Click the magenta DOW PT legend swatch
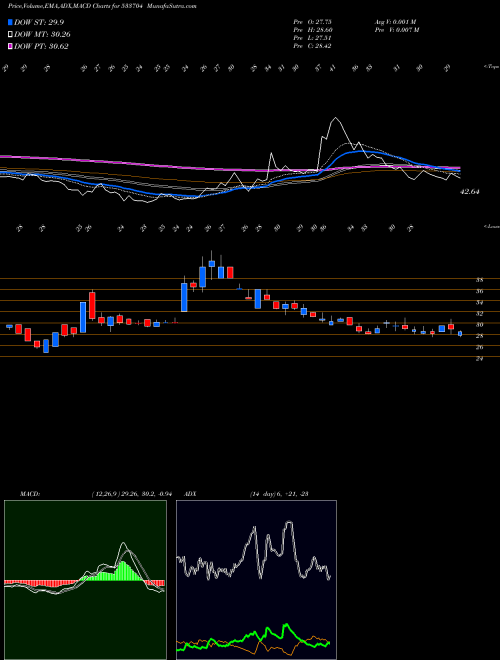This screenshot has height=660, width=500. point(10,46)
